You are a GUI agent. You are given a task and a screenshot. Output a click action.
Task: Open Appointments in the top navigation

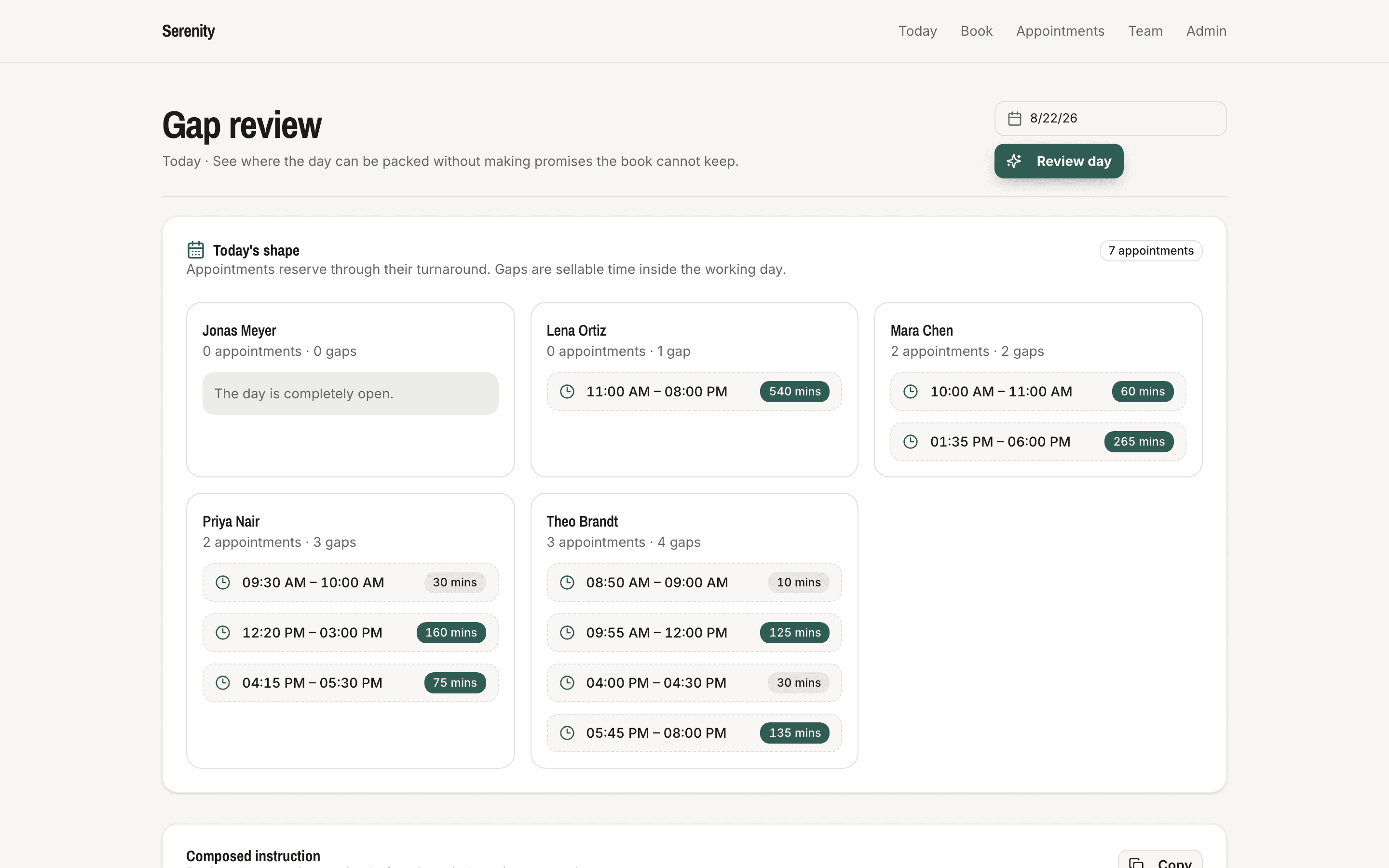1060,31
